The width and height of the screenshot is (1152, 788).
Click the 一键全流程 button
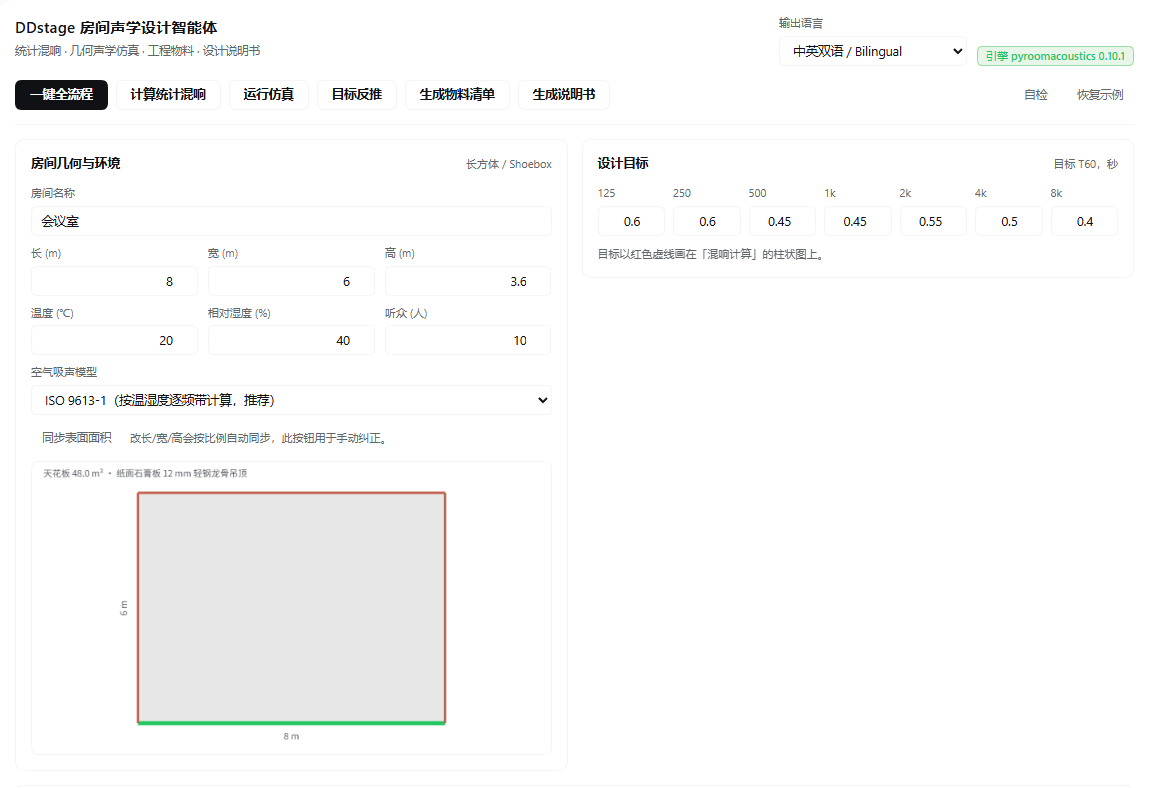pos(62,95)
